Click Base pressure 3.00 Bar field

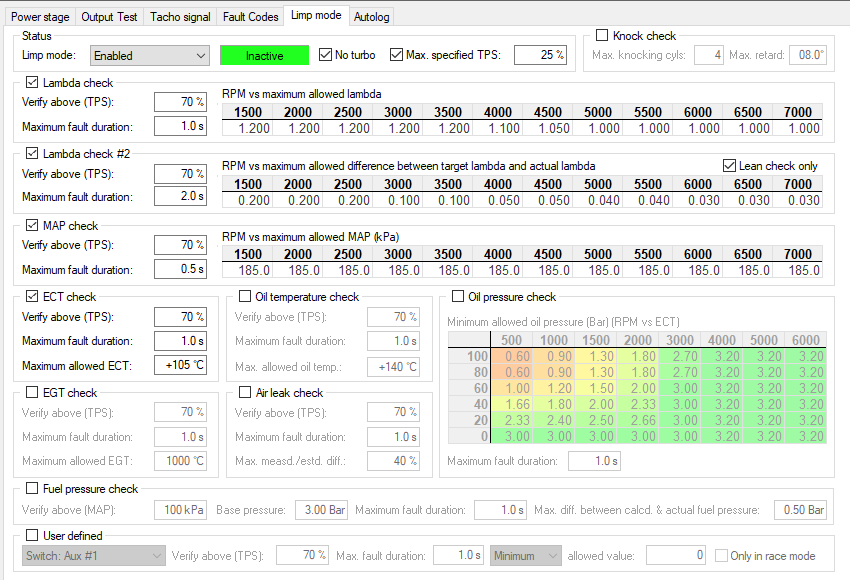point(321,510)
